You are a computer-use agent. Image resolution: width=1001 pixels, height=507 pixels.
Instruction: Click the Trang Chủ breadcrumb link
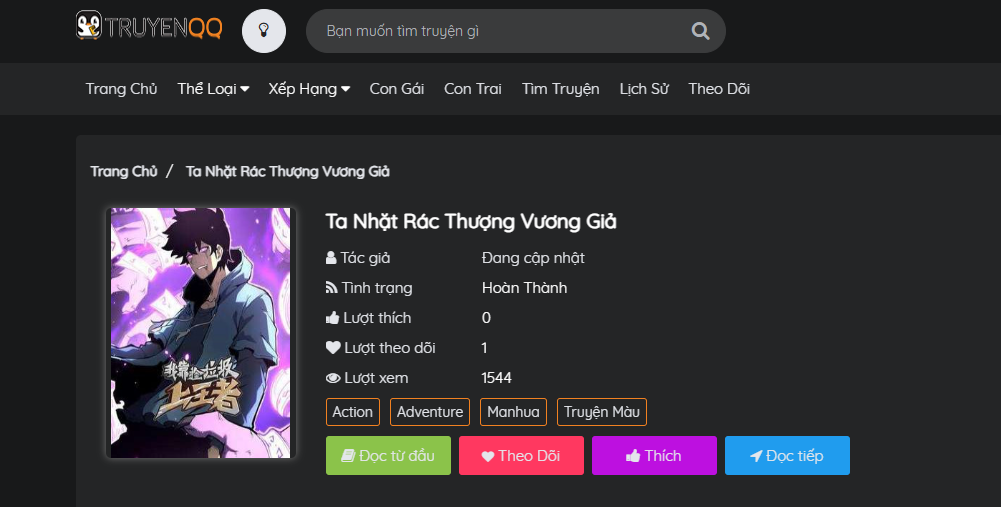click(124, 171)
